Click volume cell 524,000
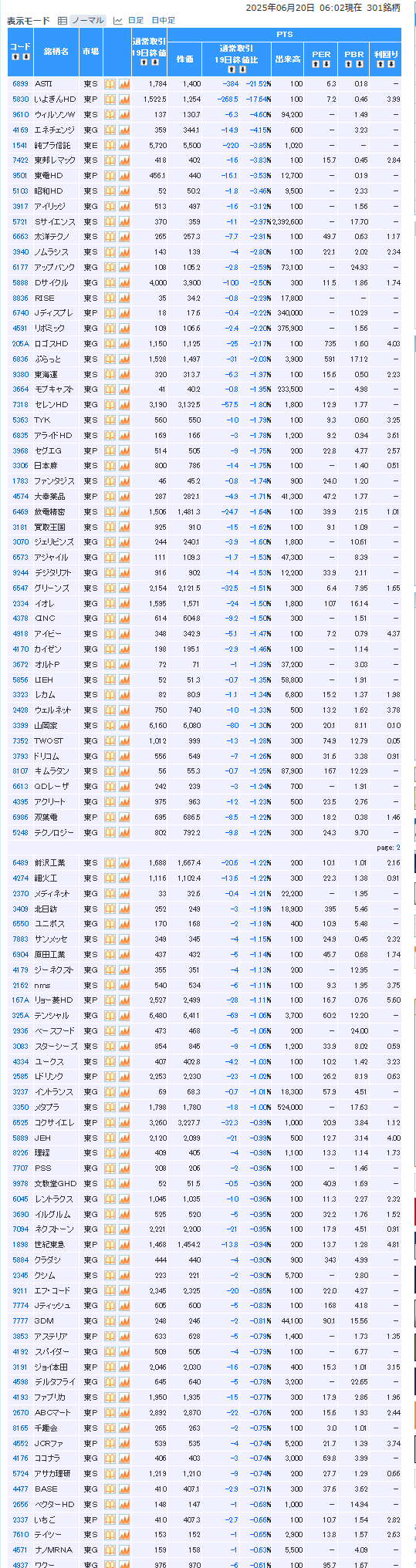Screen dimensions: 416x1568 click(x=289, y=1108)
